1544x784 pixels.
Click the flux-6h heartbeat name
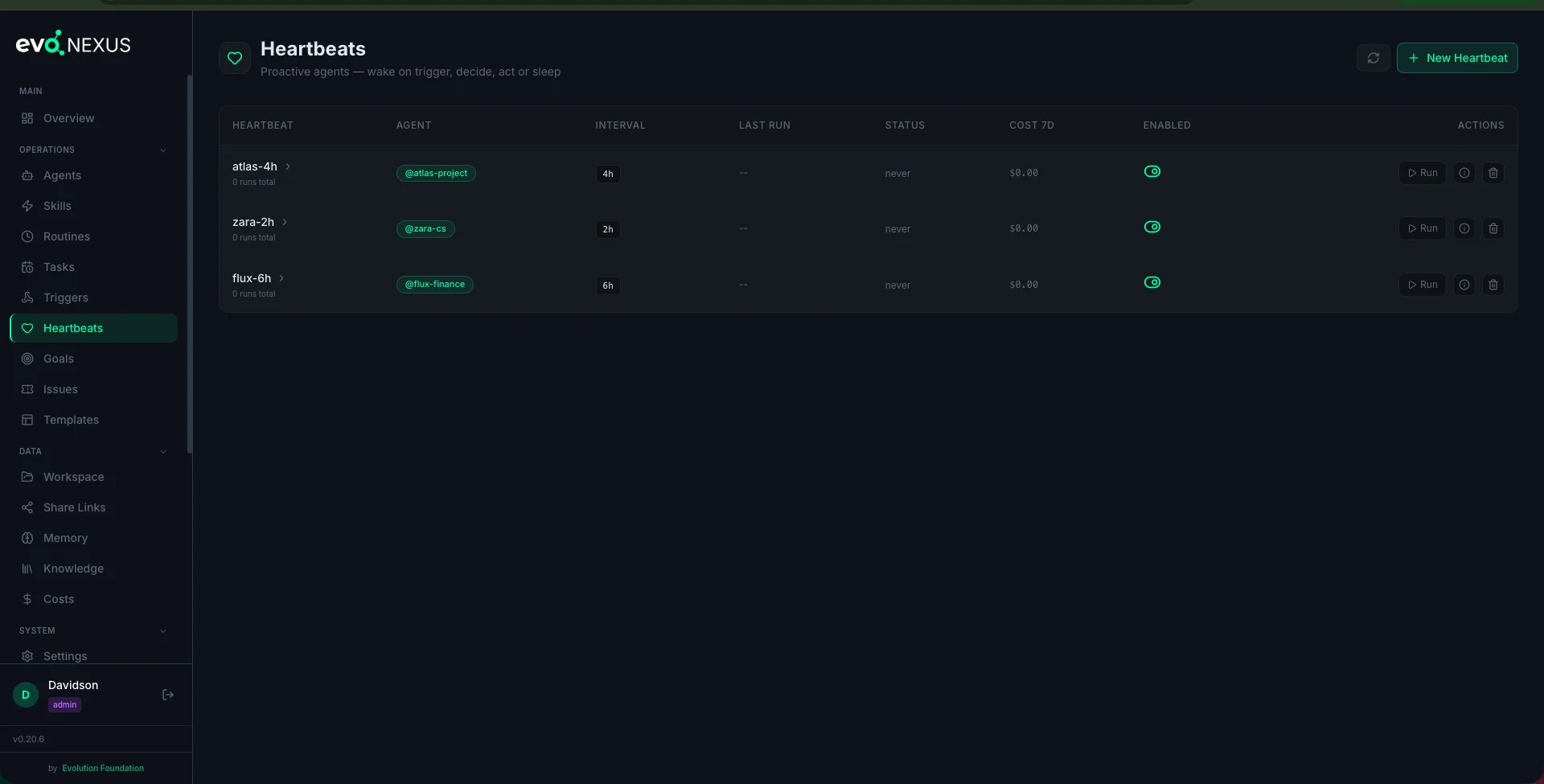[252, 278]
